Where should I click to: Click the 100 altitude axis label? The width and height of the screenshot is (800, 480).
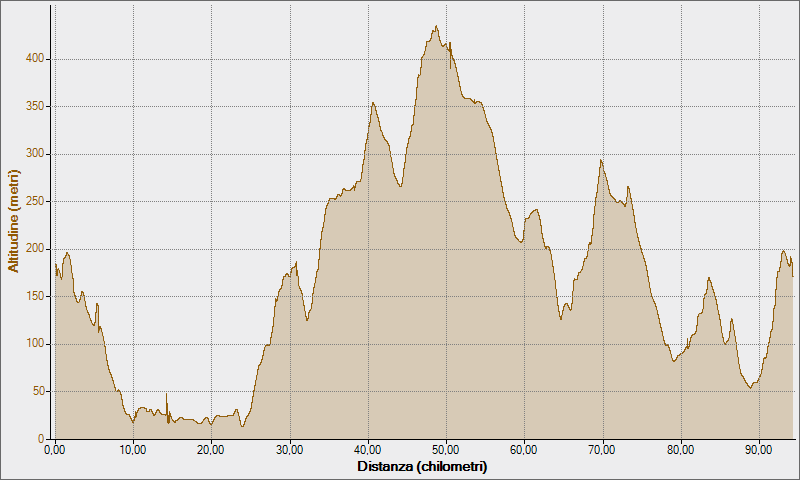[x=35, y=344]
